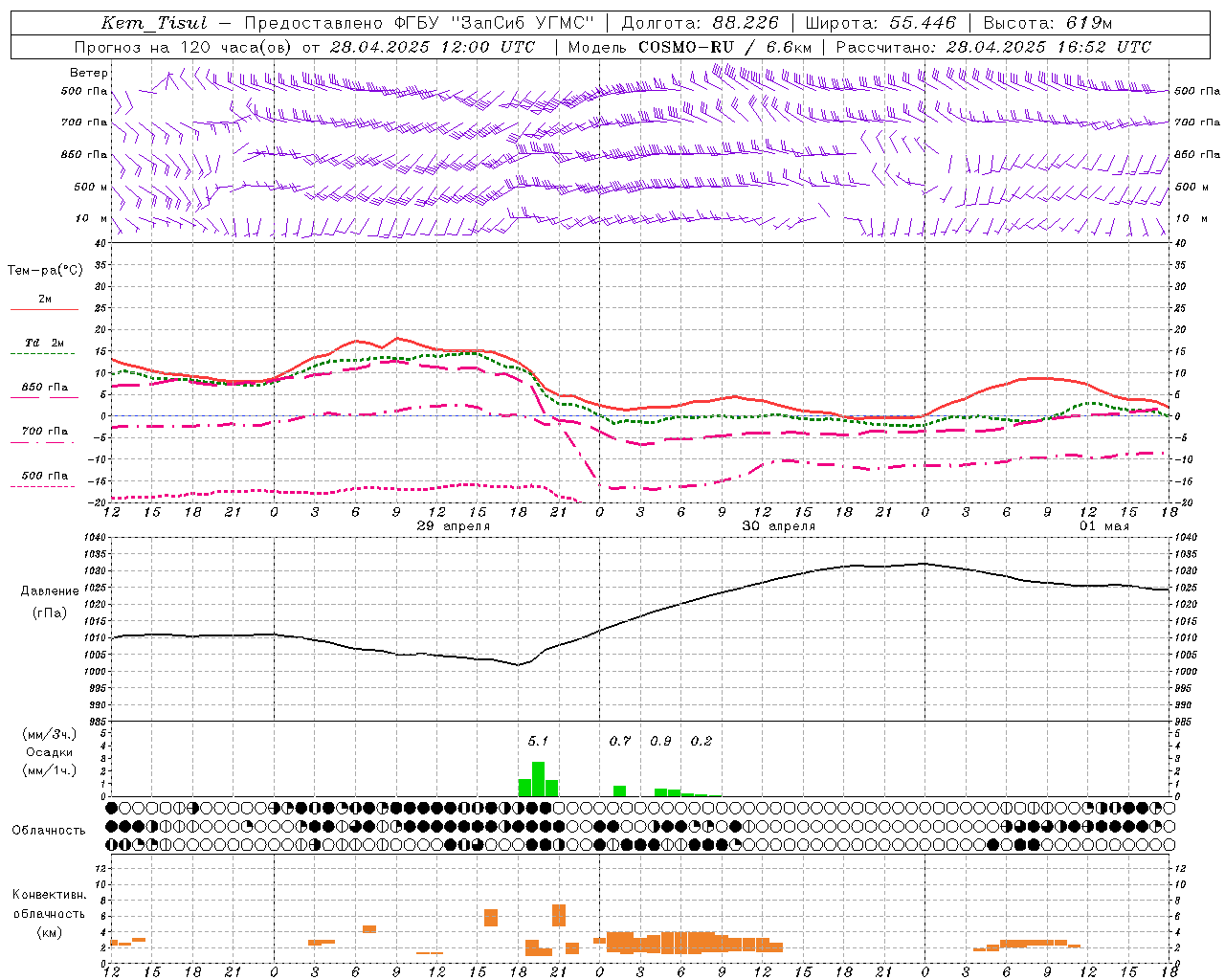Click the computed time Рассчитано: 28.04.2025 16:52 UTC
The image size is (1225, 980).
993,47
